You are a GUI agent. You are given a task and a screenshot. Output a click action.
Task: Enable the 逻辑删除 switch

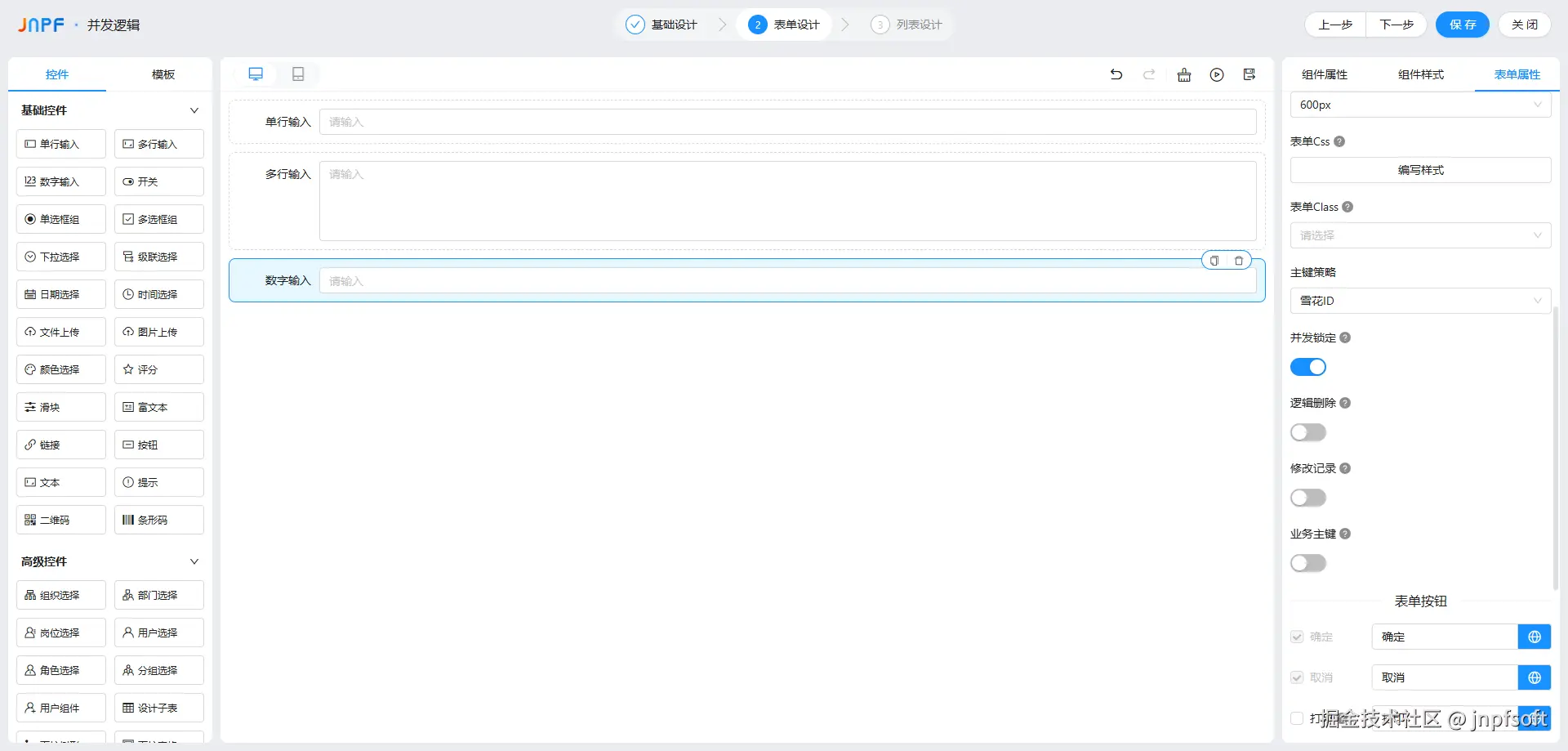[x=1308, y=432]
